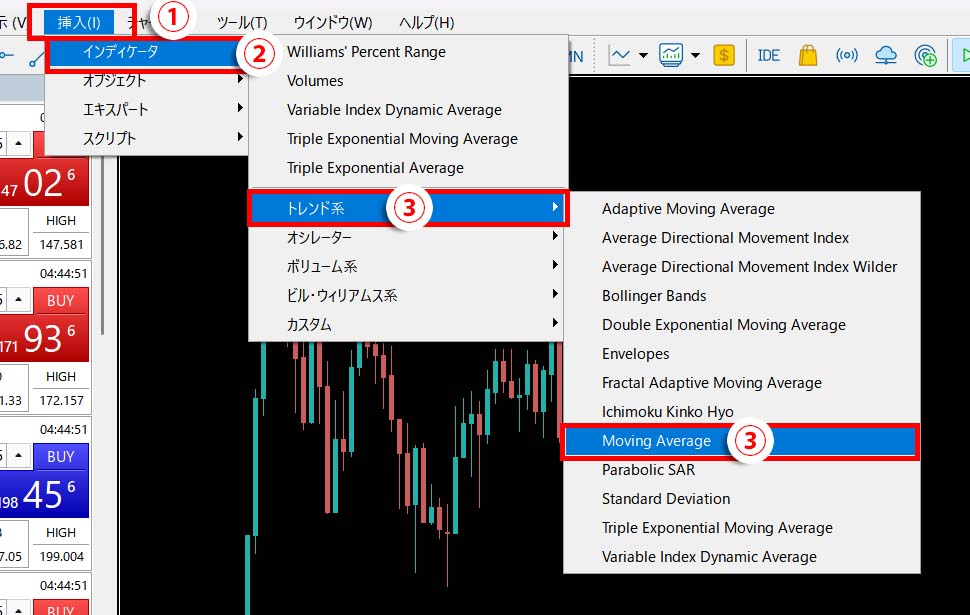Open the dropdown arrow beside the line chart icon
The image size is (970, 615).
point(643,56)
